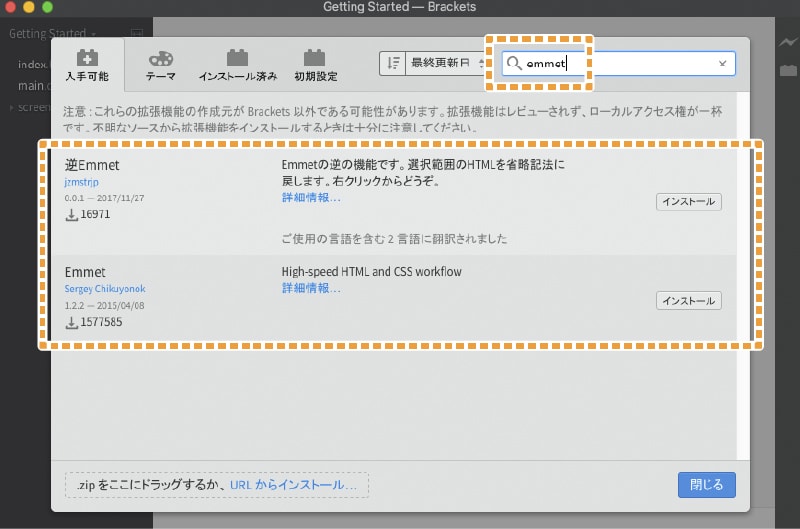Click version text 1.2.2 — 2015/04/08

coord(105,306)
